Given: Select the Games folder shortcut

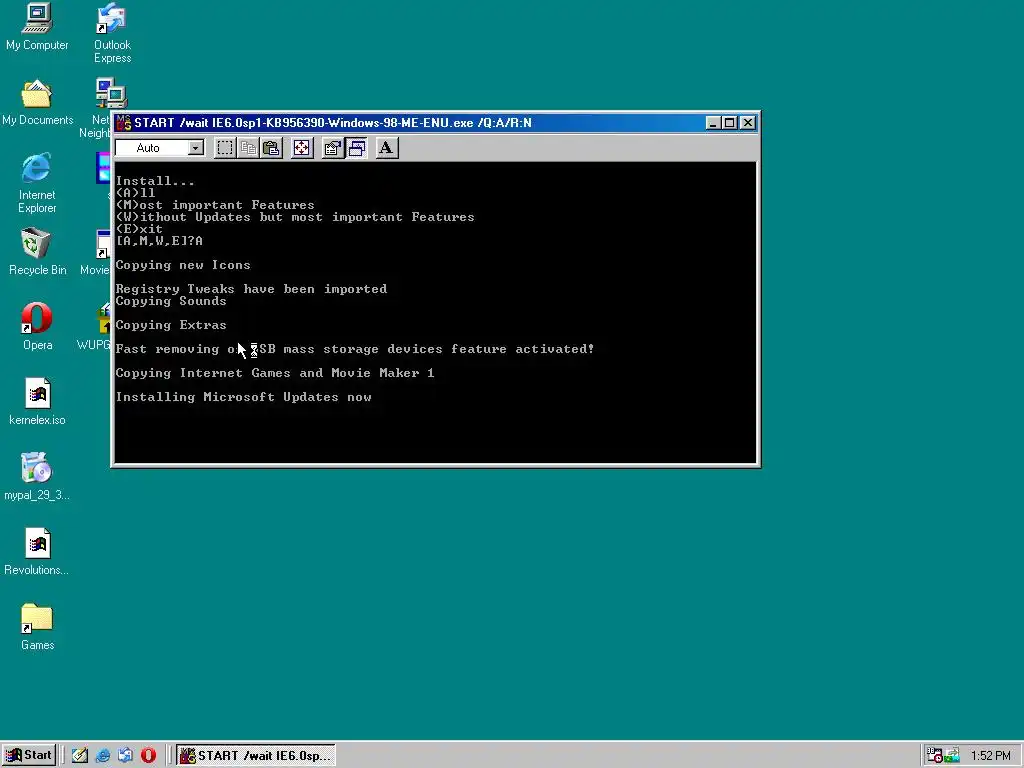Looking at the screenshot, I should click(37, 628).
